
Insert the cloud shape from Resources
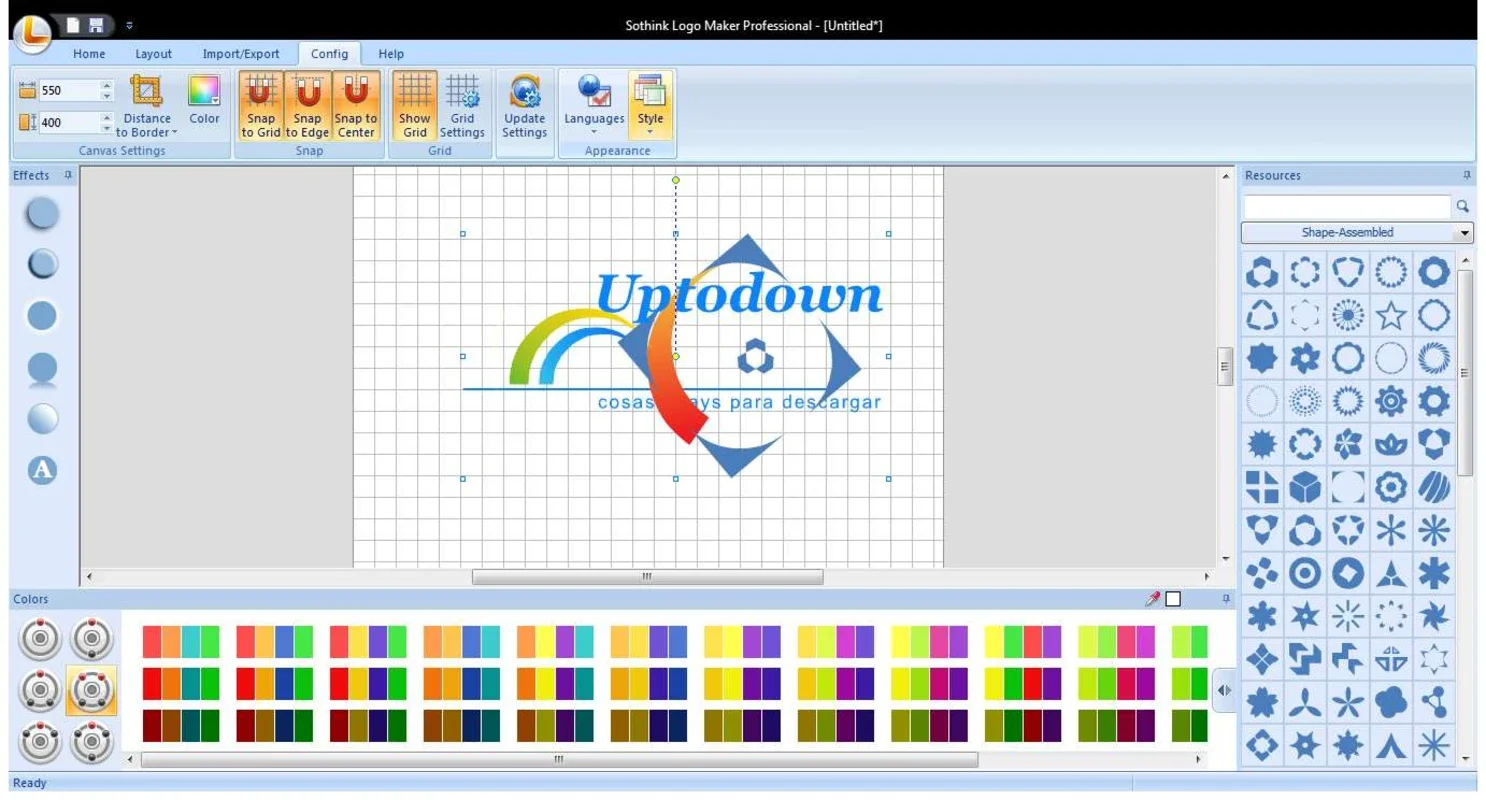pos(1391,701)
